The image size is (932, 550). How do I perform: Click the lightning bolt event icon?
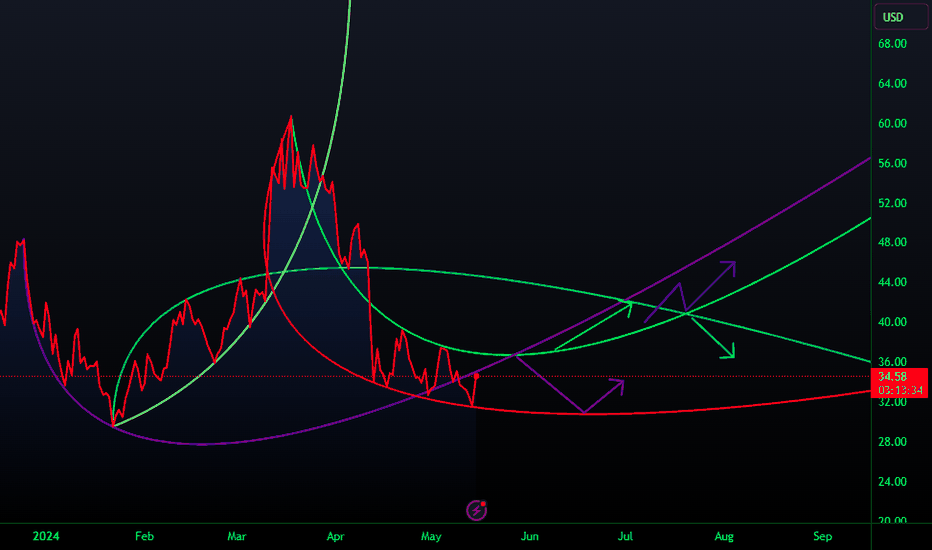[476, 510]
